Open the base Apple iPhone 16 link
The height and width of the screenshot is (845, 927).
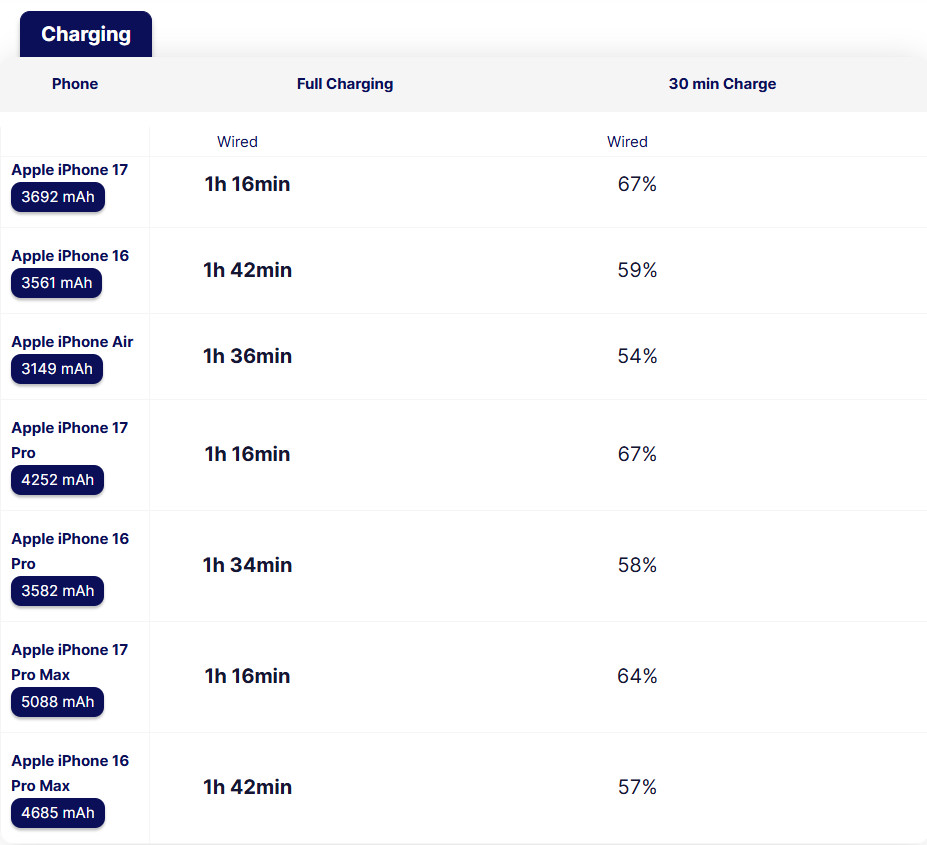[x=70, y=256]
